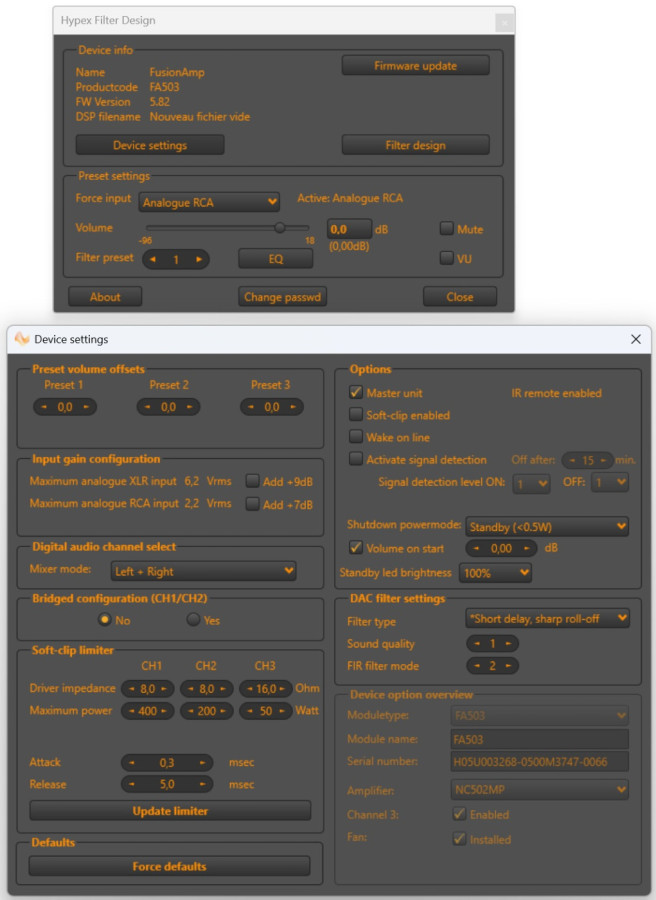Decrease CH1 driver impedance

point(131,689)
